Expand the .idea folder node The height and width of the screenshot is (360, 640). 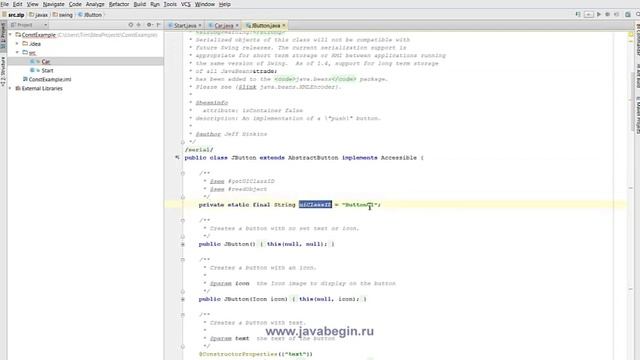[x=17, y=43]
